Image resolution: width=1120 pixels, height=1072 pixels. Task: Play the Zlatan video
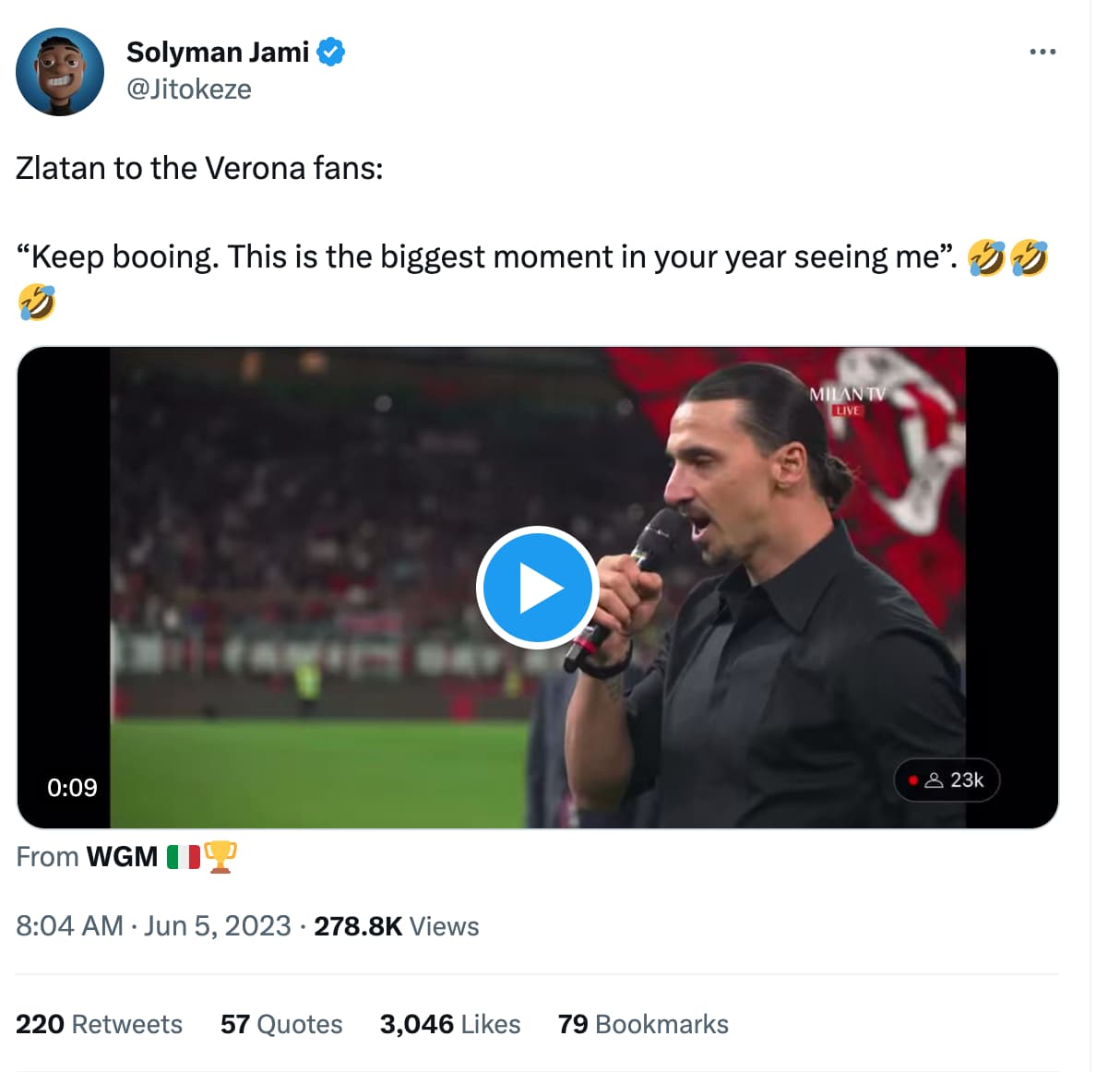point(538,587)
